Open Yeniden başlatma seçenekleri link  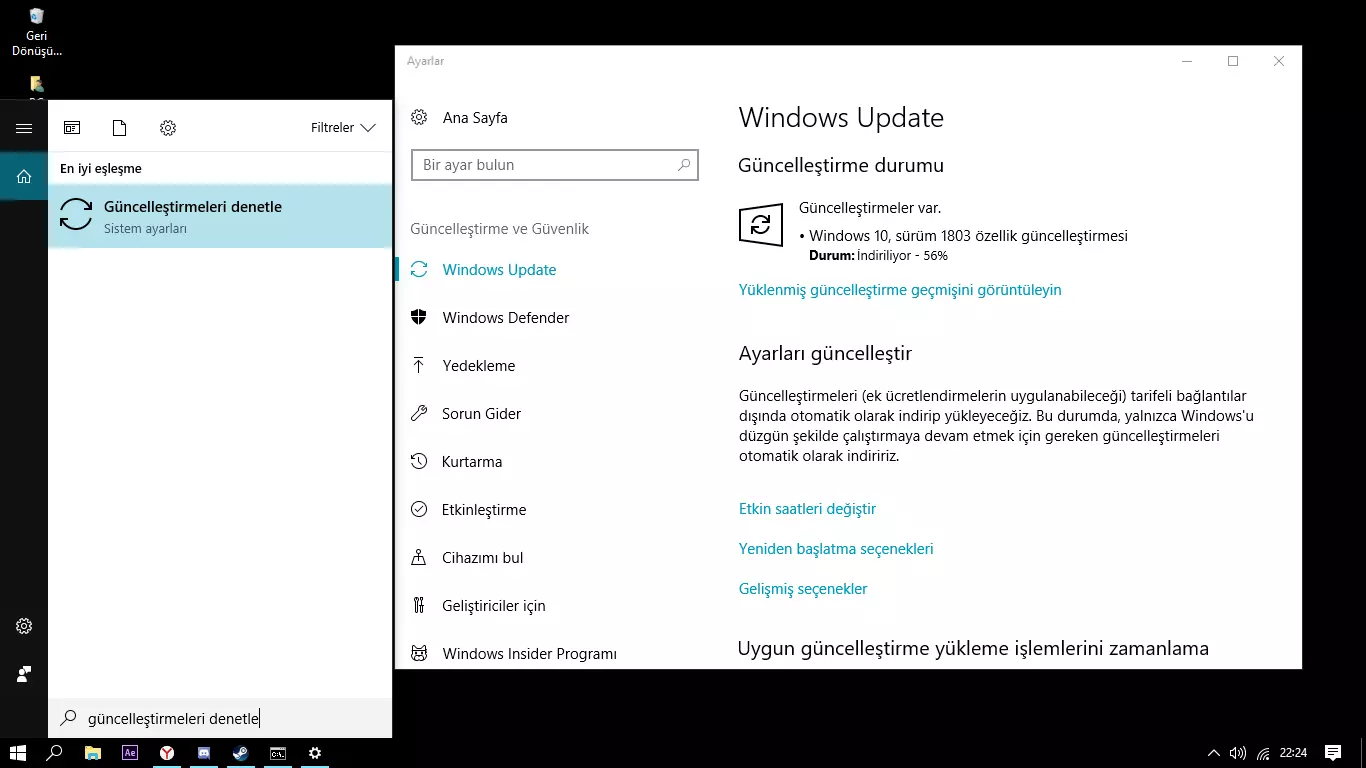[836, 549]
